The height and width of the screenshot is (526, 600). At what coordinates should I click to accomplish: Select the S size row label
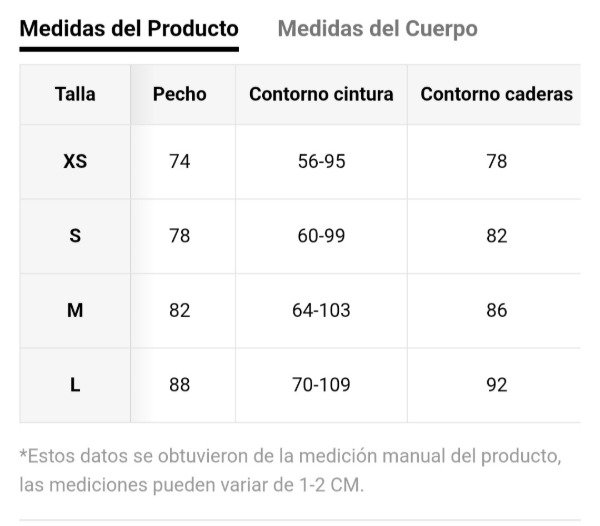75,236
